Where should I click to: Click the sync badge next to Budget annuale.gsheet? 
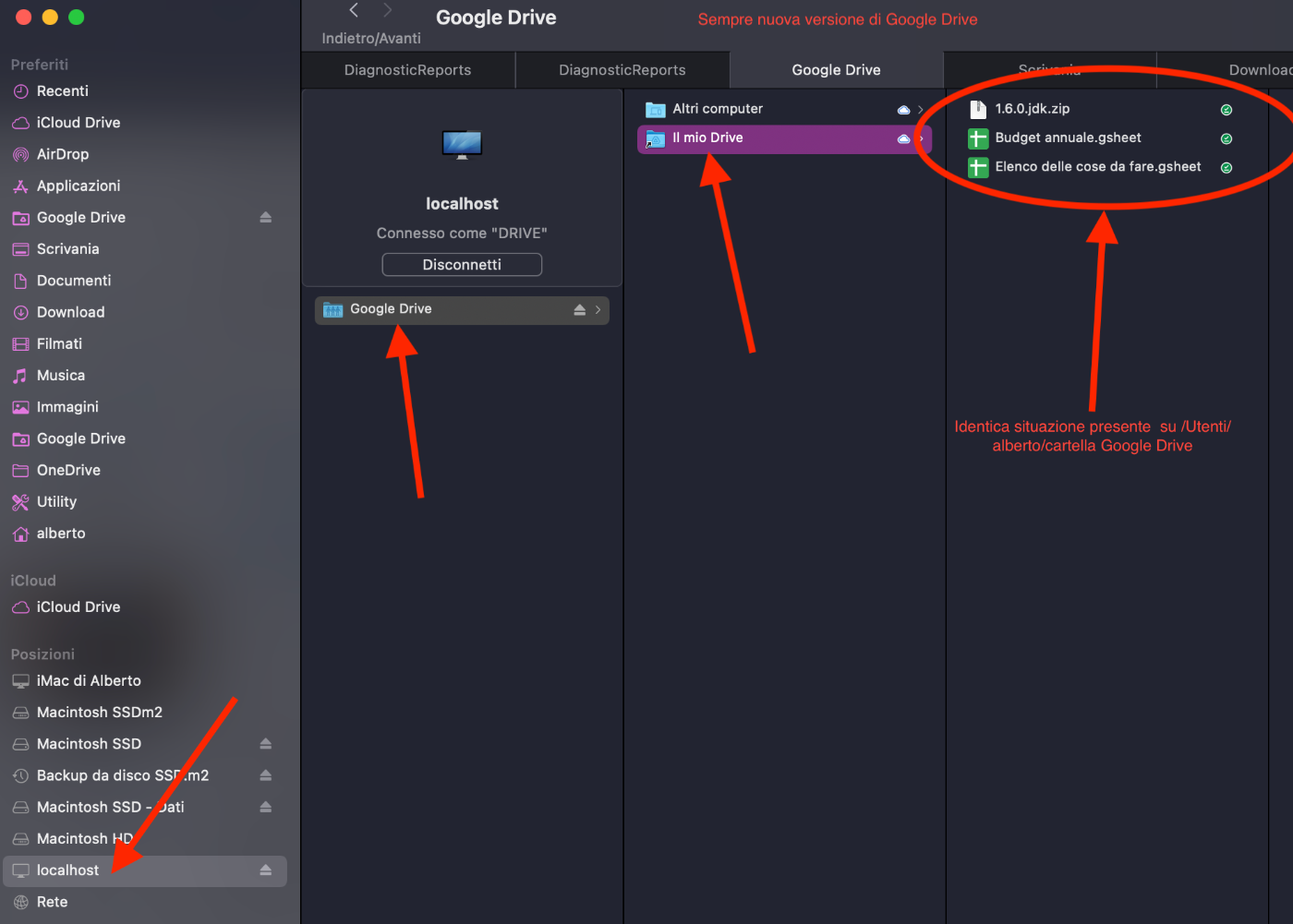point(1227,138)
